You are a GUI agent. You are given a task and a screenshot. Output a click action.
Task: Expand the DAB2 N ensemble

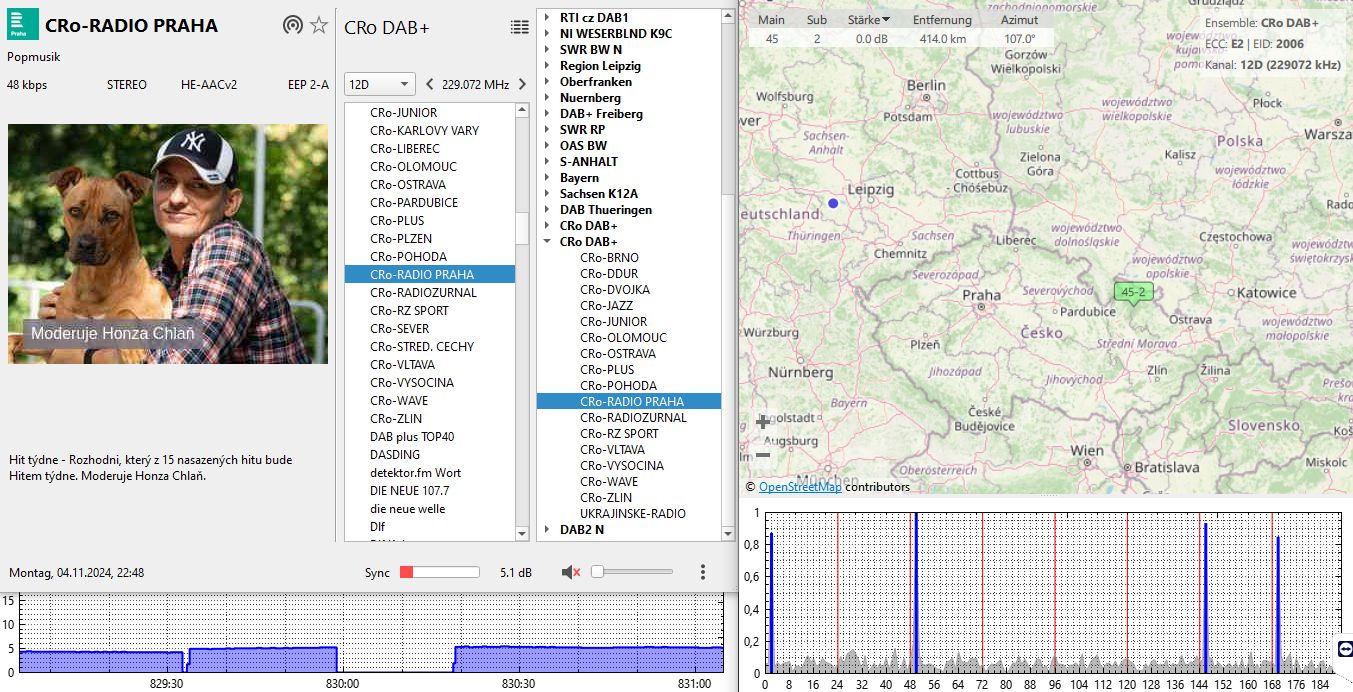coord(547,530)
